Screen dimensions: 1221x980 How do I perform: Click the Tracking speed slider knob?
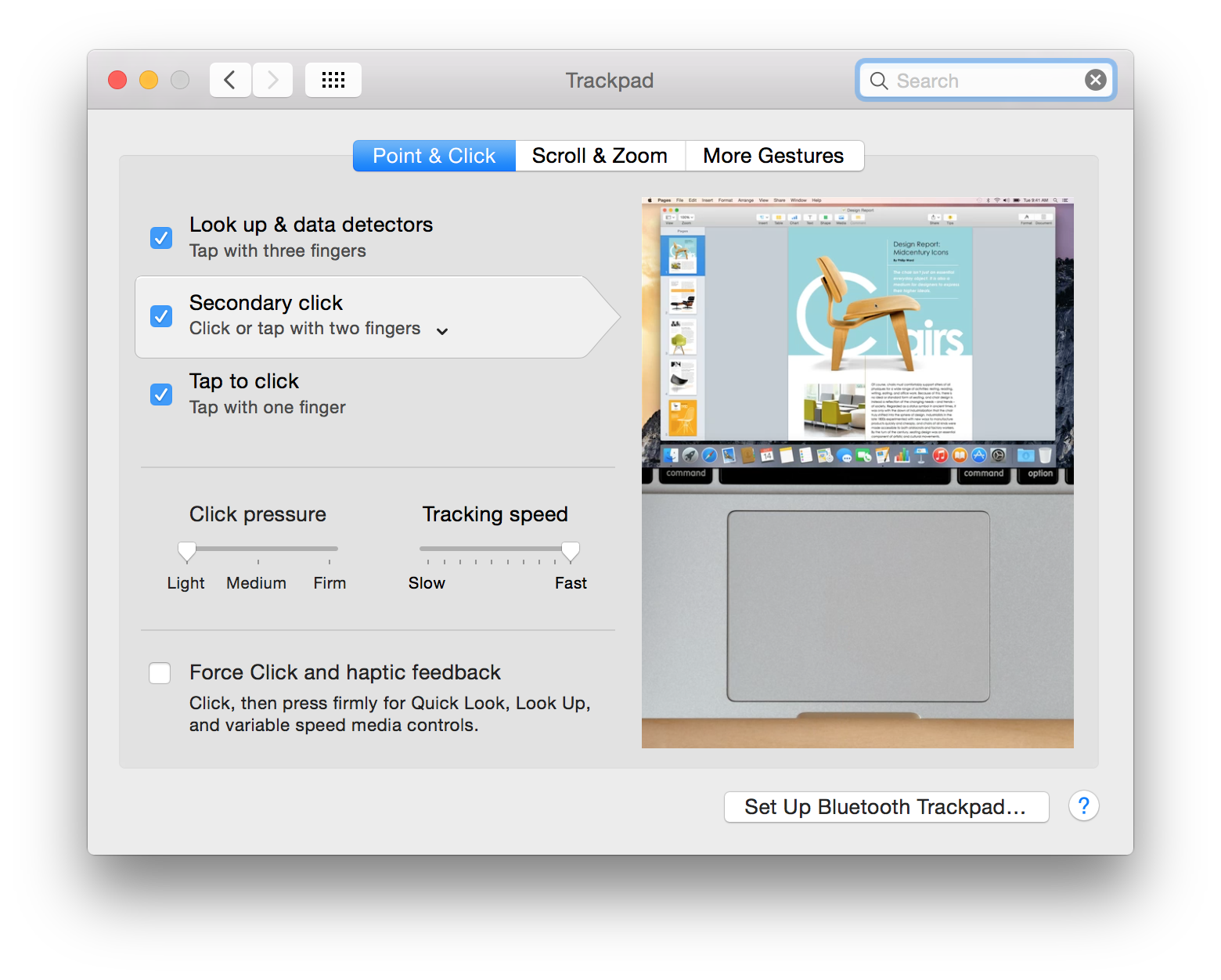[571, 551]
